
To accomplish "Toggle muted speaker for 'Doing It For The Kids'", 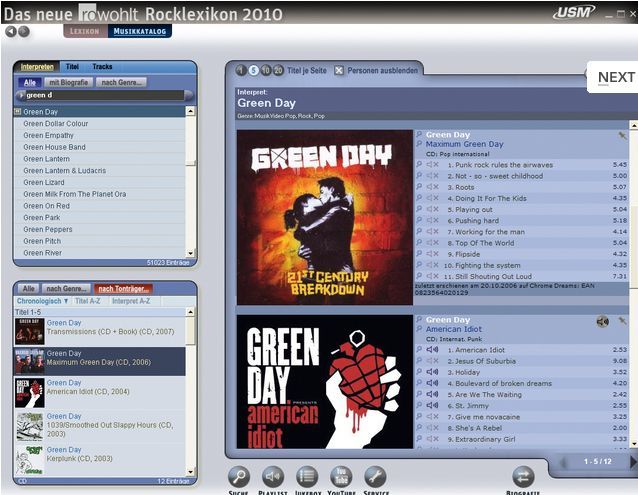I will (x=432, y=198).
